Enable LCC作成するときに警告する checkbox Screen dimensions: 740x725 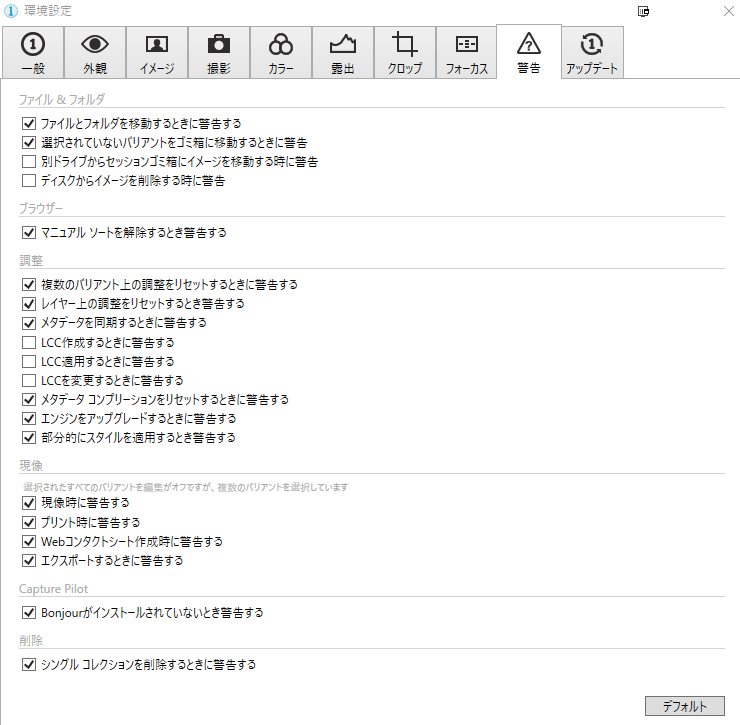tap(28, 342)
